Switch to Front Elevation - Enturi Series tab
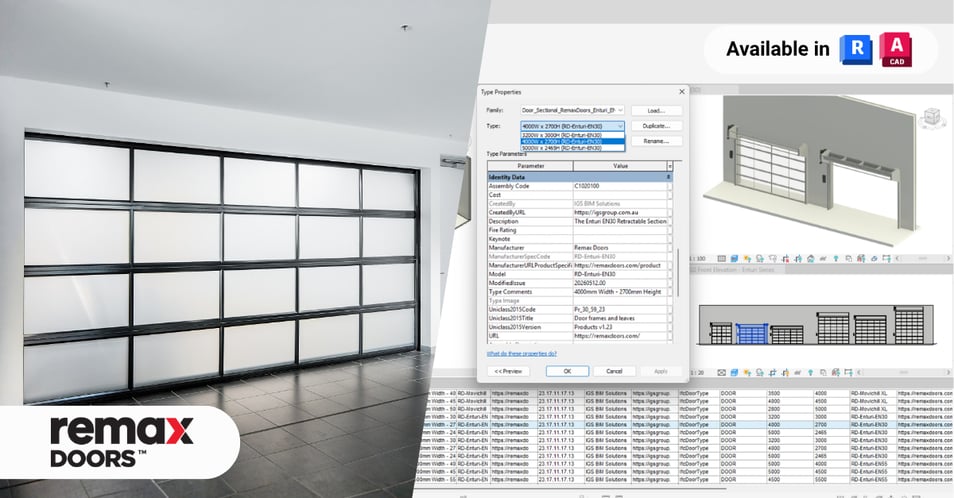This screenshot has height=498, width=954. pyautogui.click(x=735, y=269)
